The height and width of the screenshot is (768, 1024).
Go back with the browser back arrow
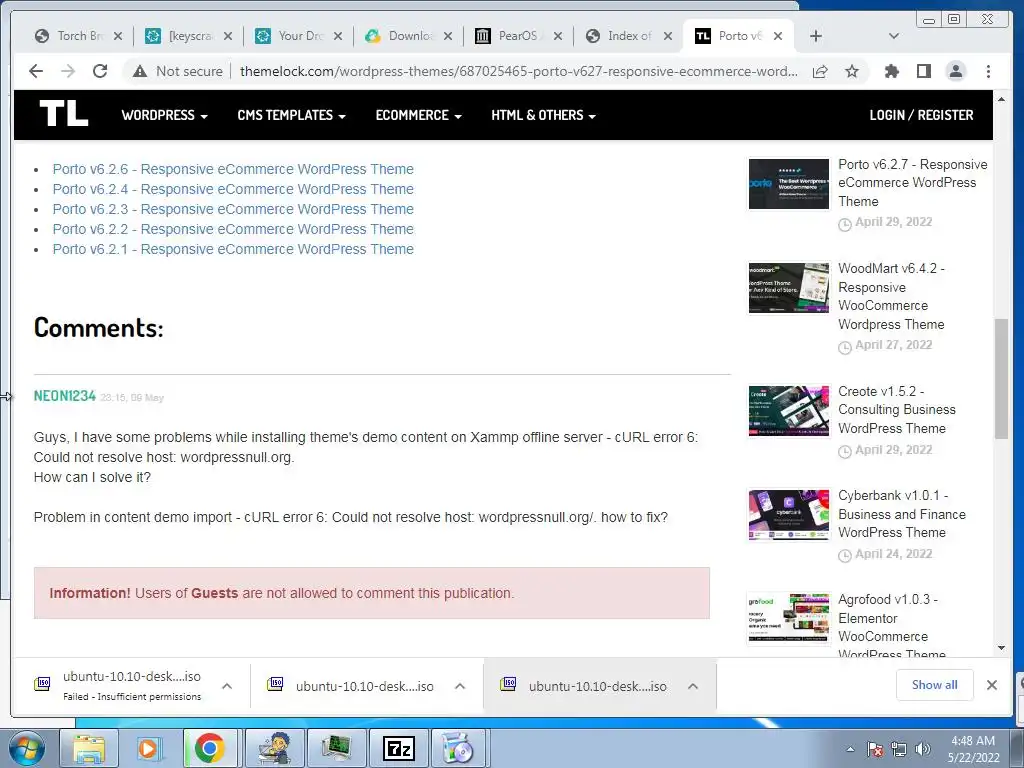36,71
